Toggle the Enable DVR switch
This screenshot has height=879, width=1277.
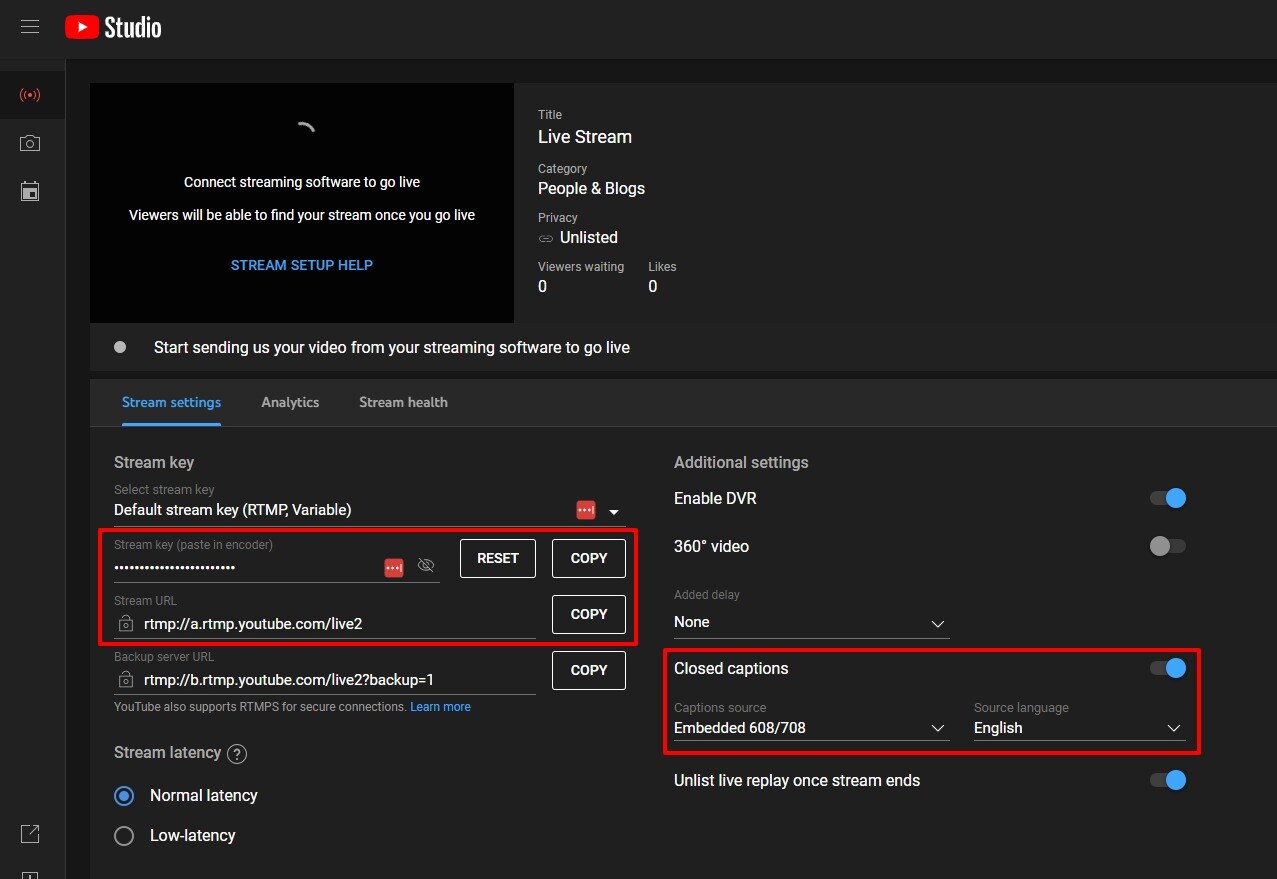pyautogui.click(x=1168, y=498)
